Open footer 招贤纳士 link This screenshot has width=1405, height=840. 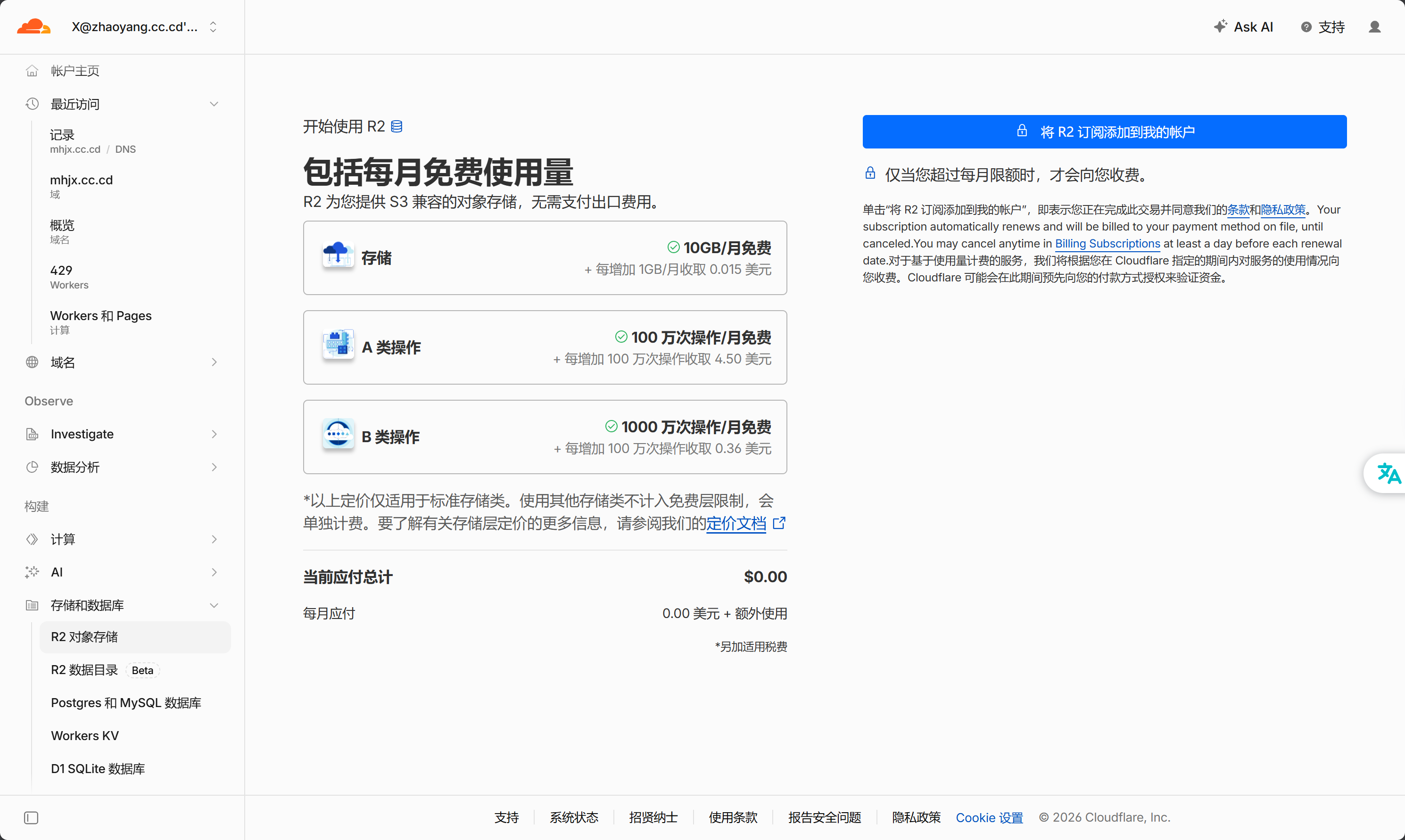pos(653,817)
